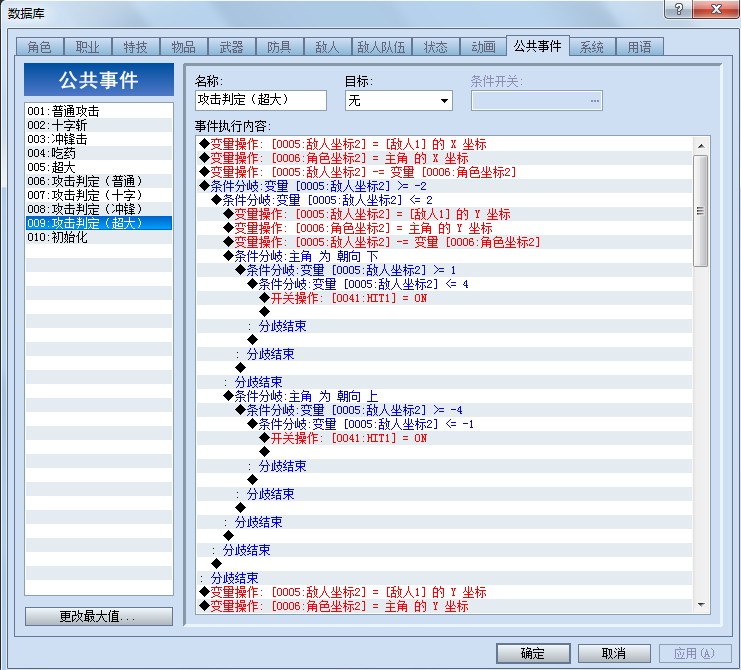This screenshot has height=670, width=741.
Task: Select common event 007:攻击判定（十字）
Action: tap(99, 195)
